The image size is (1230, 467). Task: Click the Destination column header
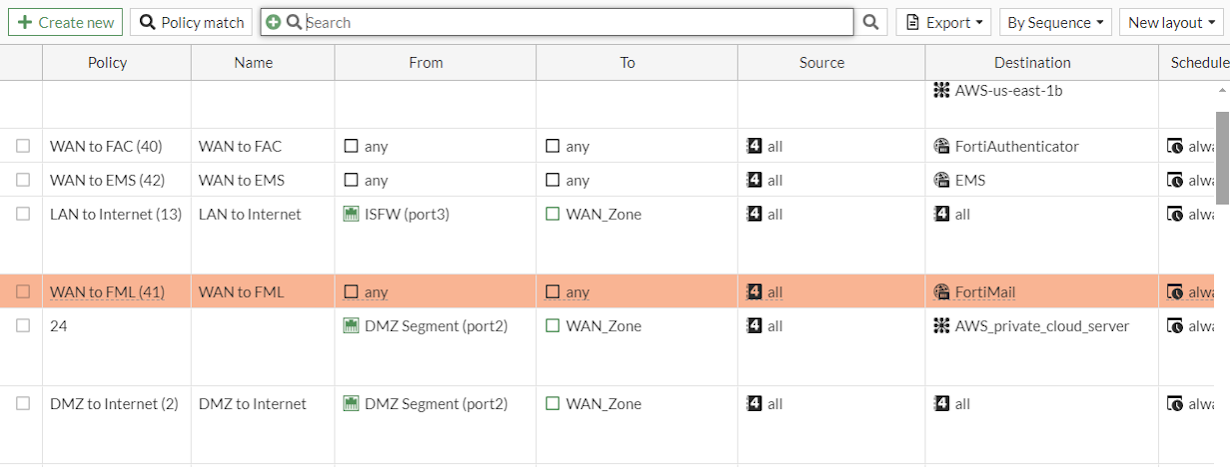point(1032,62)
